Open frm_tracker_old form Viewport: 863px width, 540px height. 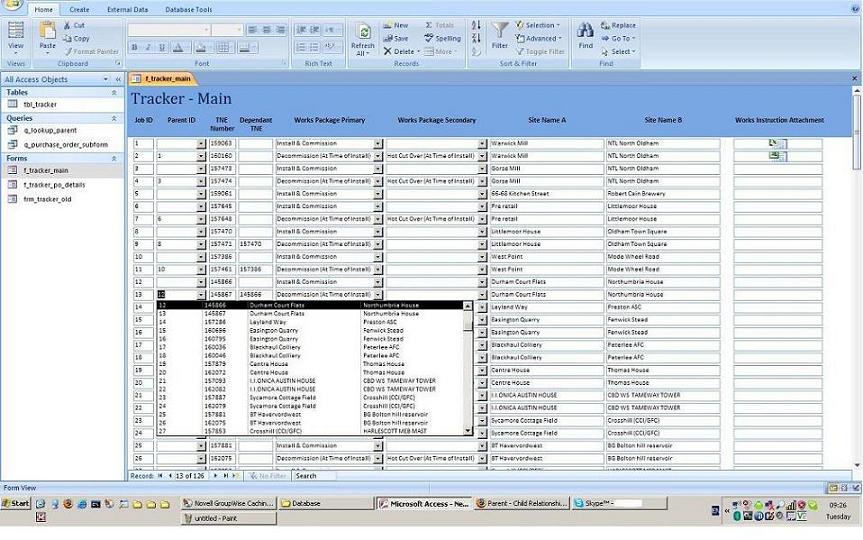click(x=47, y=199)
